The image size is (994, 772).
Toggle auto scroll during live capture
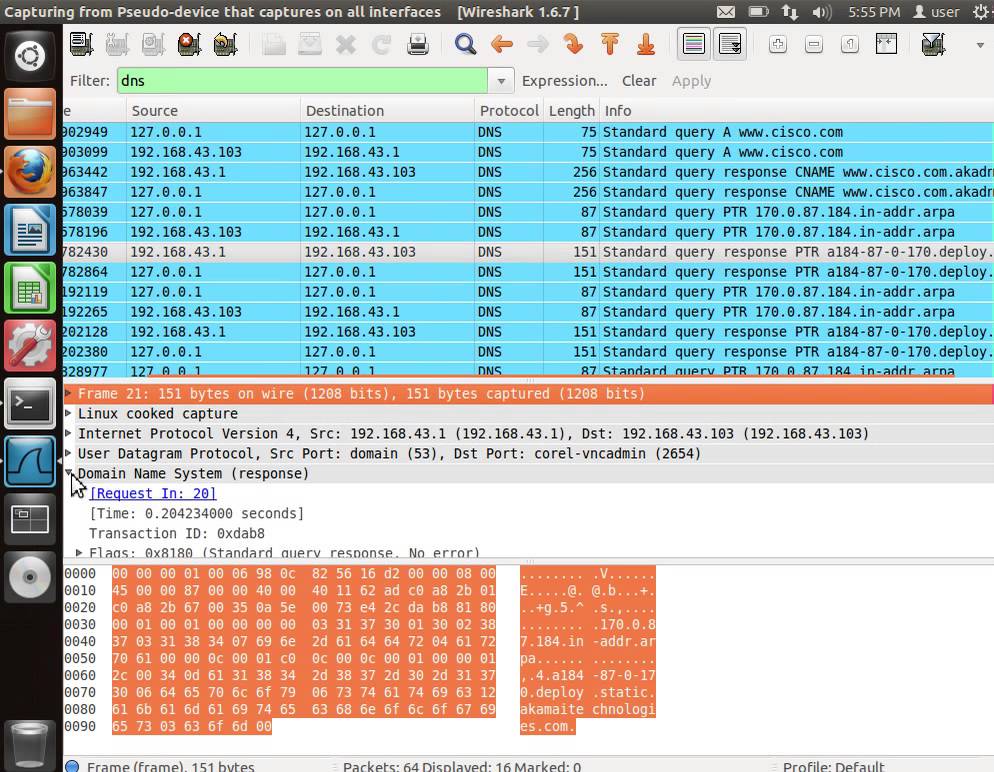pos(730,44)
